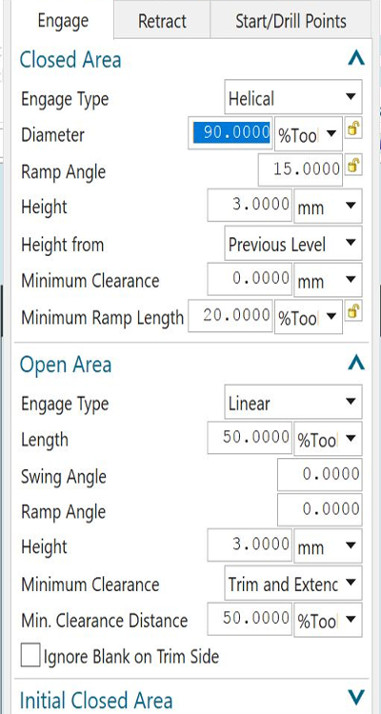Open Minimum Clearance Trim and Extend dropdown
This screenshot has height=714, width=381.
(293, 583)
